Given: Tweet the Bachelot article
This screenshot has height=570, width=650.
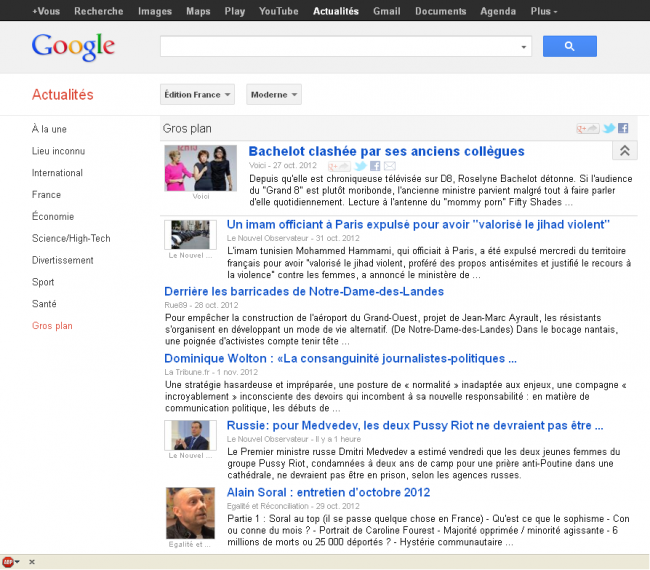Looking at the screenshot, I should point(360,166).
